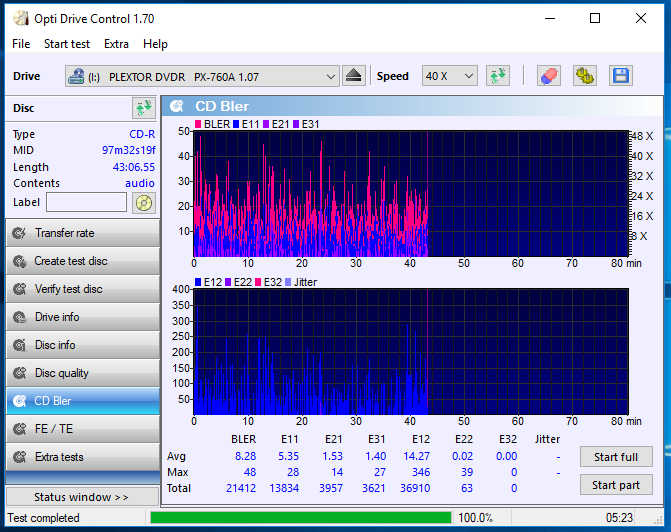Click the E11 blue legend swatch
671x532 pixels.
point(236,124)
